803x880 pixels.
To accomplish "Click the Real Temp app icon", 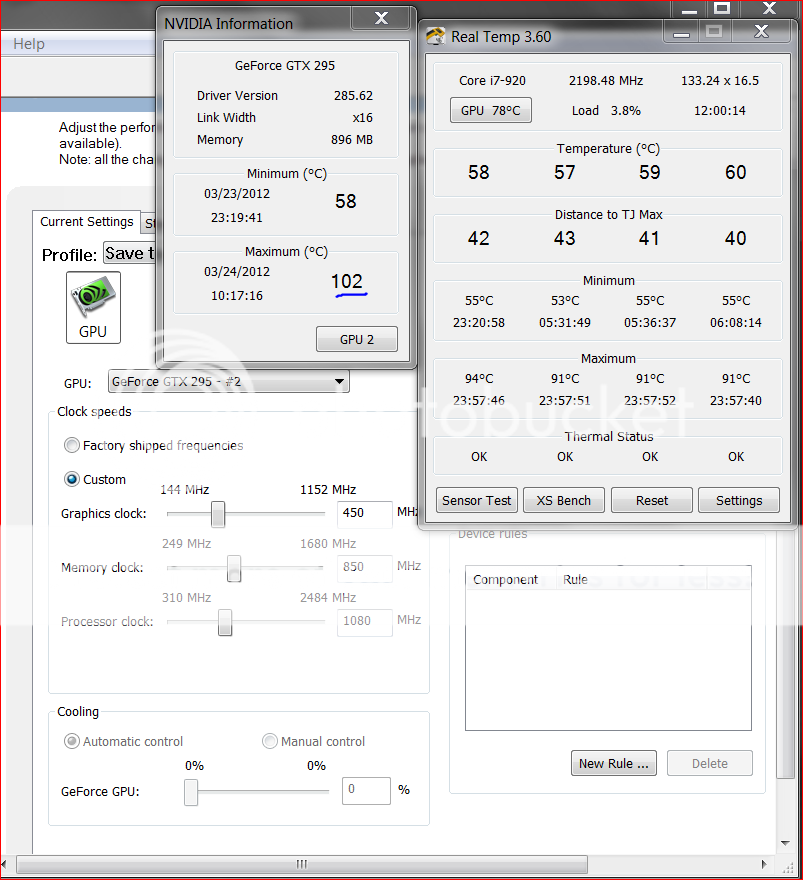I will [x=436, y=37].
